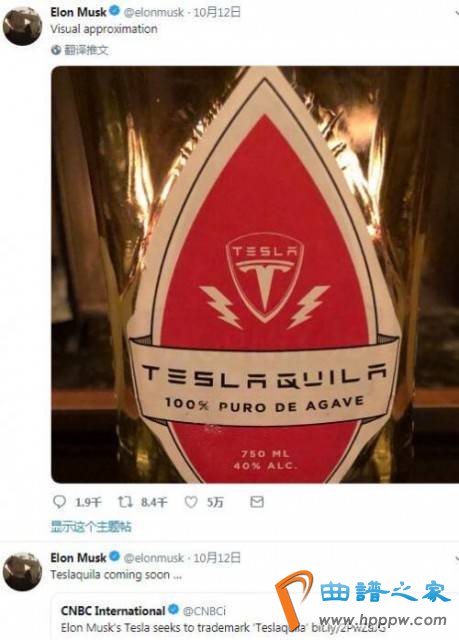Click the reply speech bubble icon
Image resolution: width=459 pixels, height=640 pixels.
60,502
